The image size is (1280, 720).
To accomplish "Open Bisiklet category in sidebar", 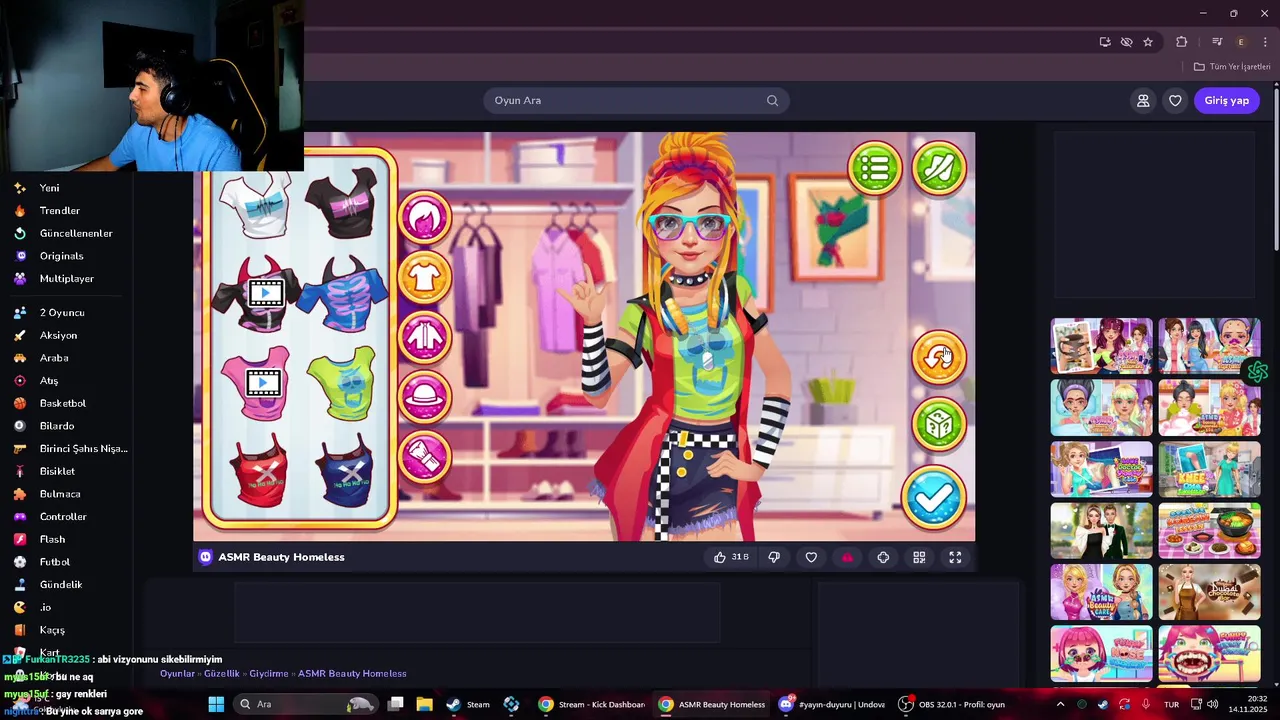I will pyautogui.click(x=57, y=471).
